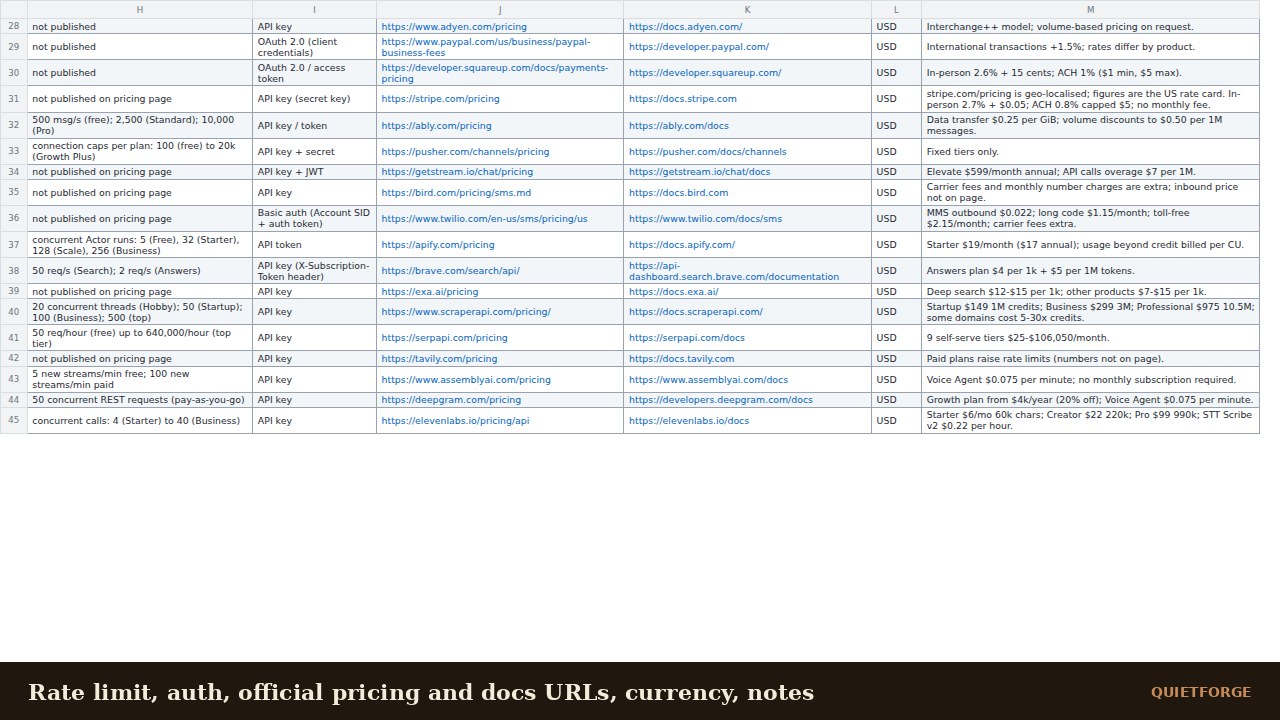This screenshot has width=1280, height=720.
Task: Open Pusher channels pricing link
Action: pyautogui.click(x=465, y=152)
